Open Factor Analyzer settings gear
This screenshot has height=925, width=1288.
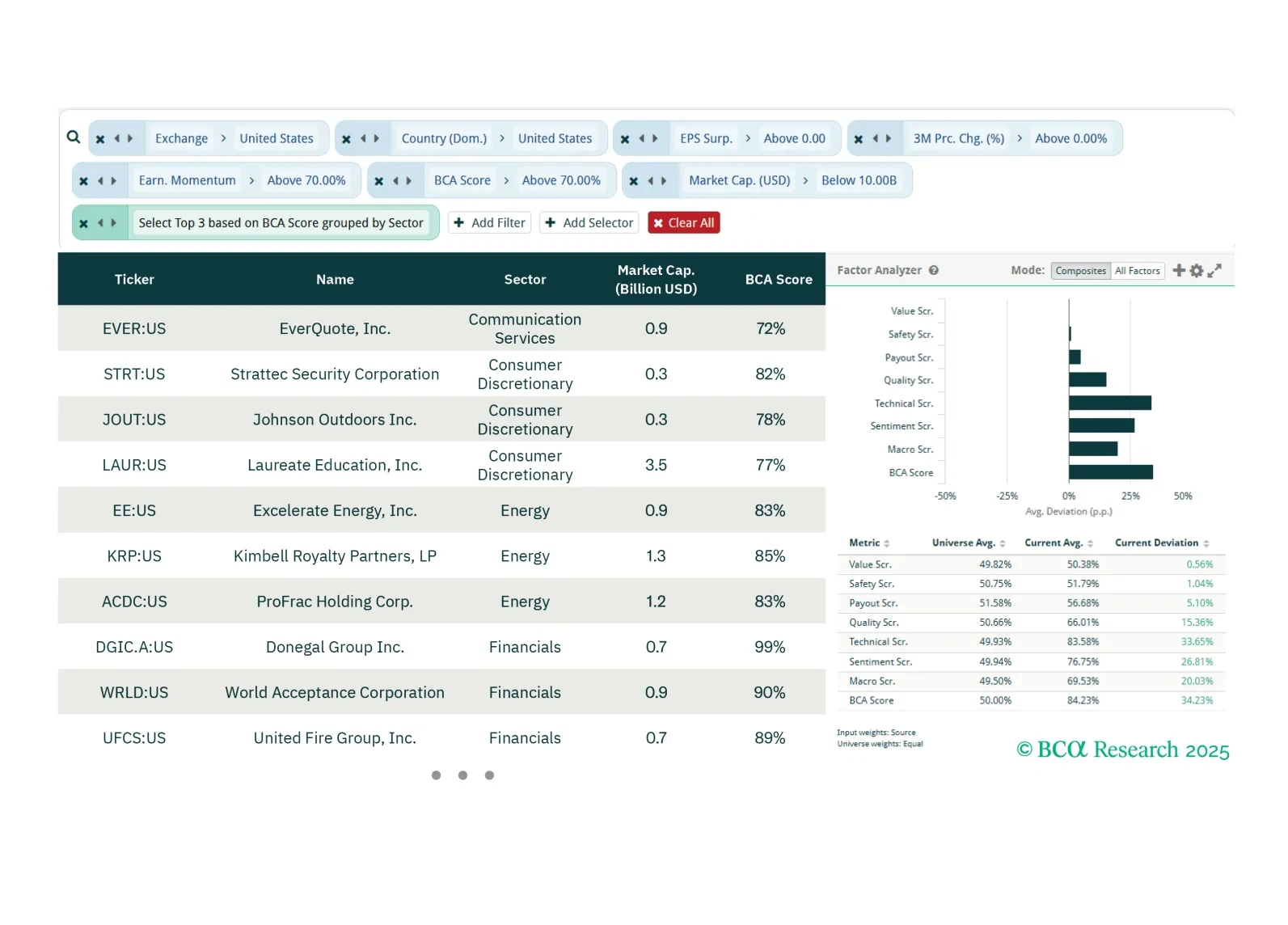coord(1197,271)
